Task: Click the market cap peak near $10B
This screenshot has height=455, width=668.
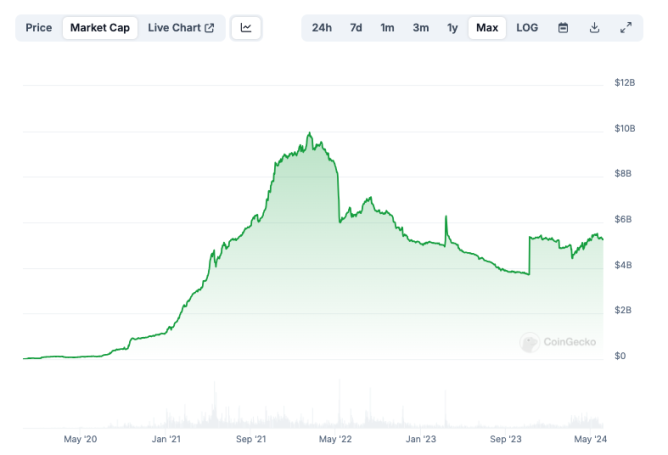Action: (x=310, y=133)
